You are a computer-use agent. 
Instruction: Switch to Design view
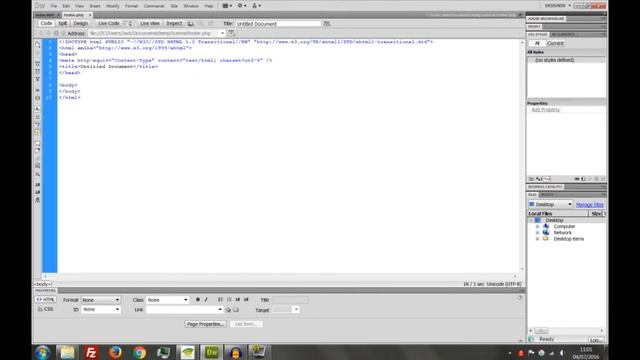80,24
